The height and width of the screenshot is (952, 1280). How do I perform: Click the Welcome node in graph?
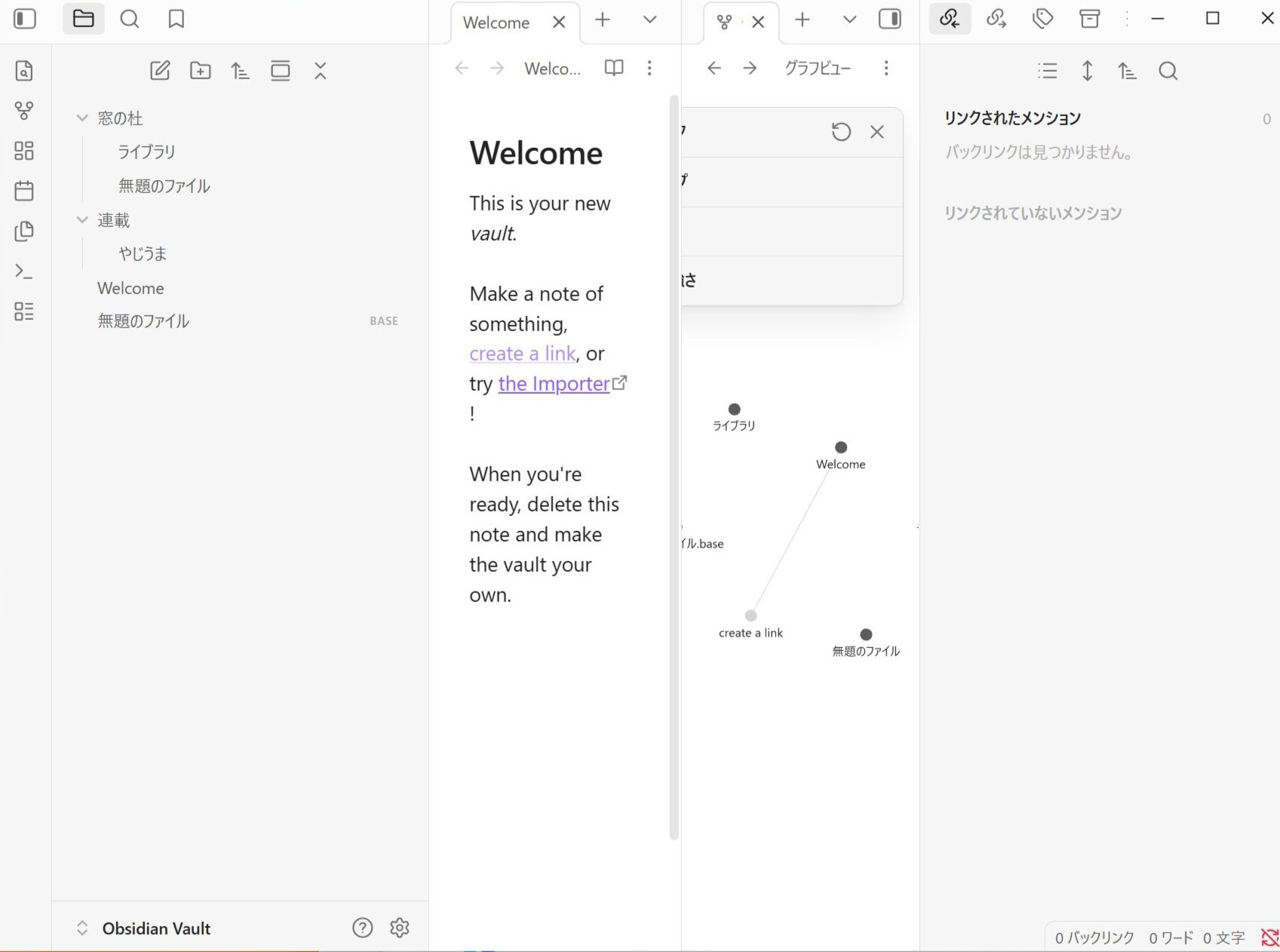(x=841, y=447)
